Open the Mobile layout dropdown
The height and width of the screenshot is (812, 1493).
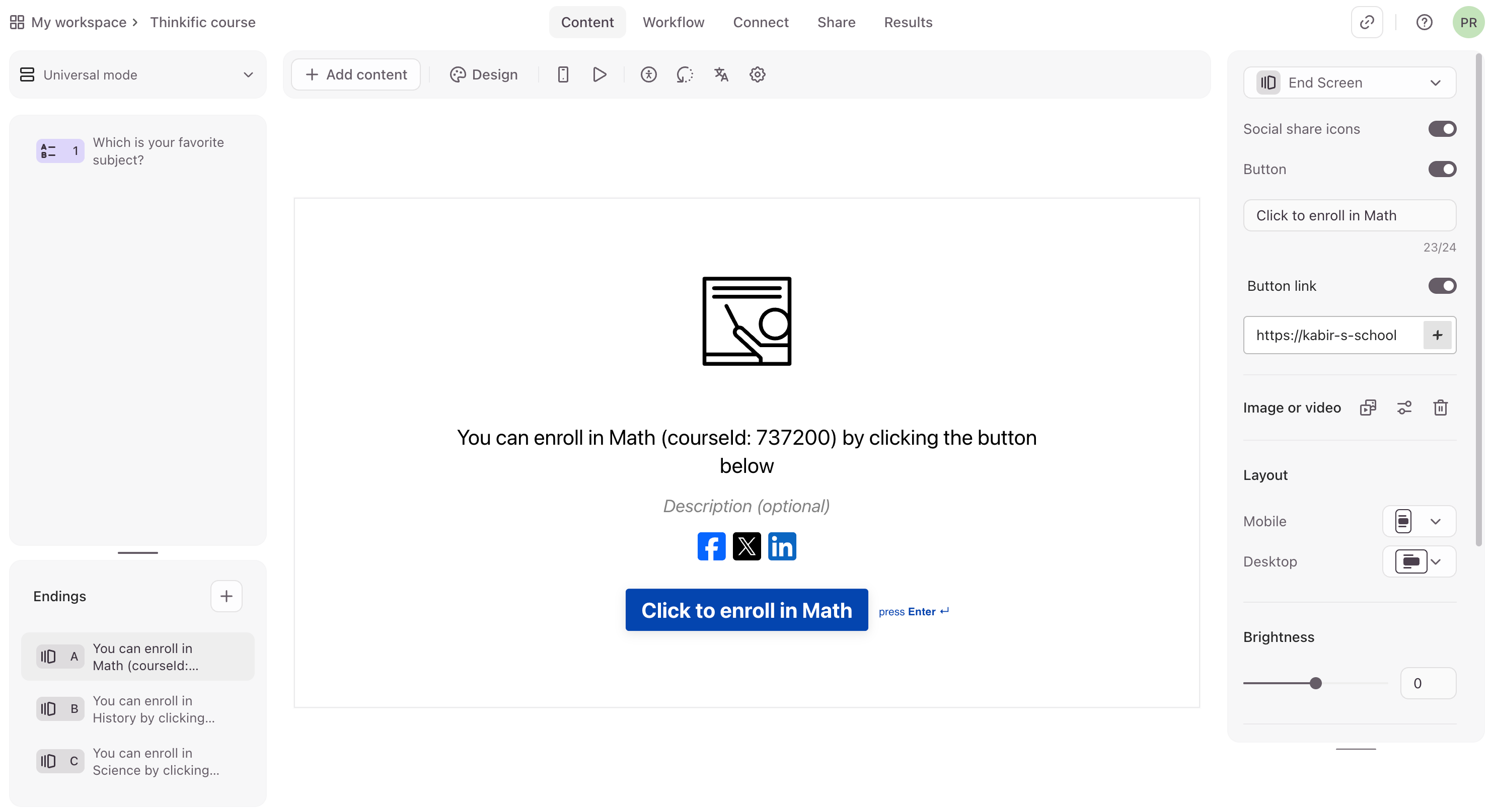(x=1419, y=521)
